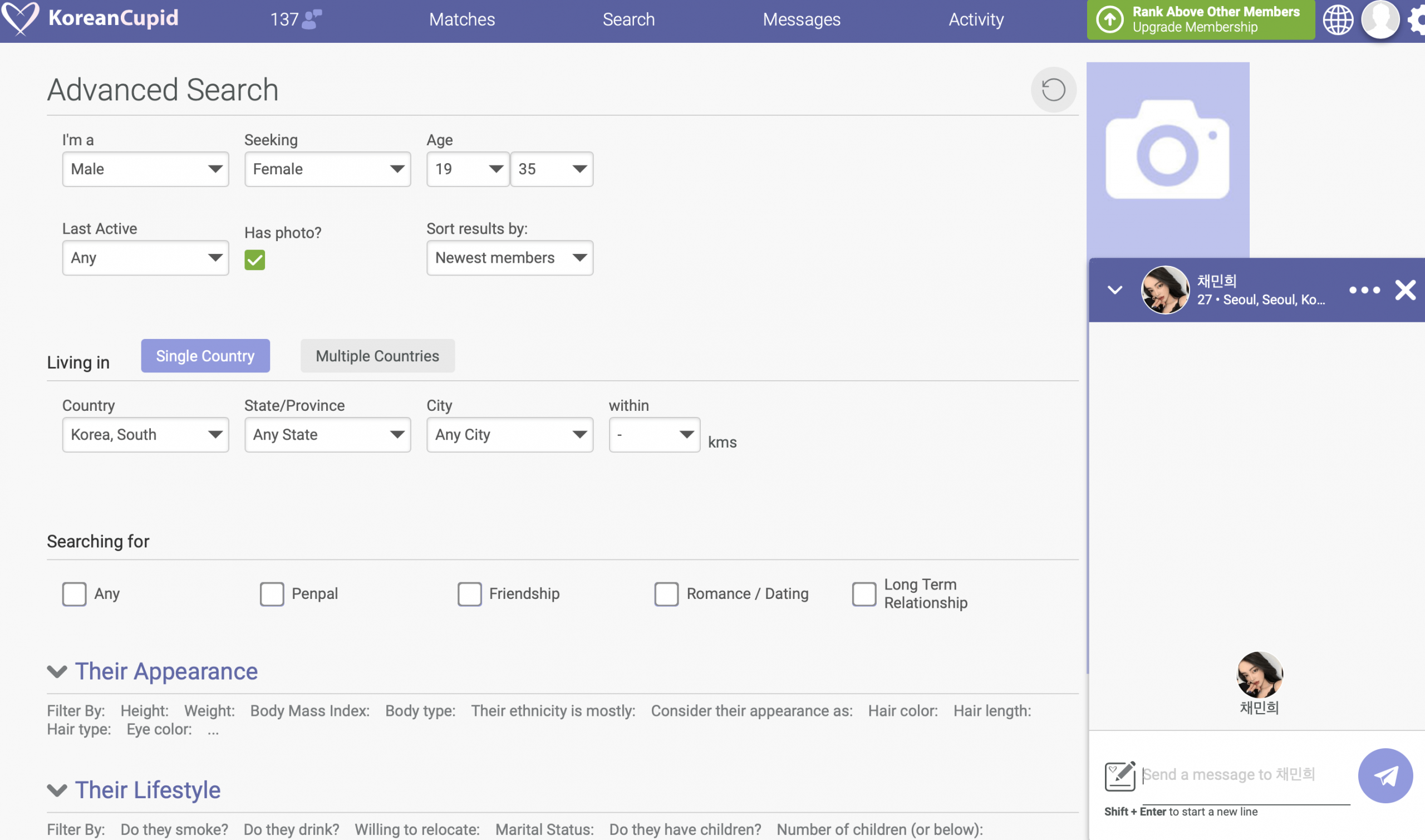Screen dimensions: 1425x840
Task: Select the Activity navigation tab
Action: point(976,19)
